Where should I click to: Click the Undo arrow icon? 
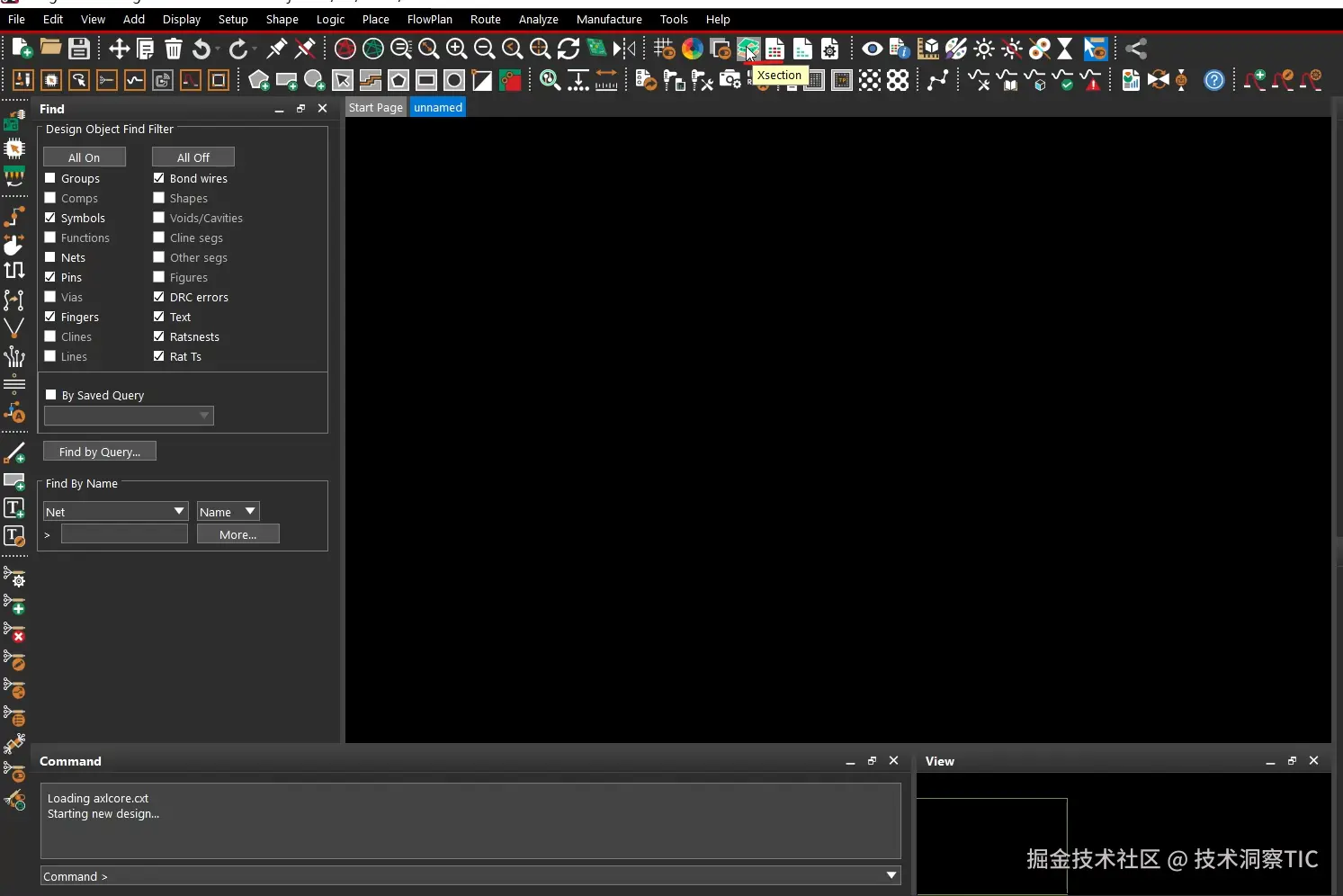click(201, 49)
